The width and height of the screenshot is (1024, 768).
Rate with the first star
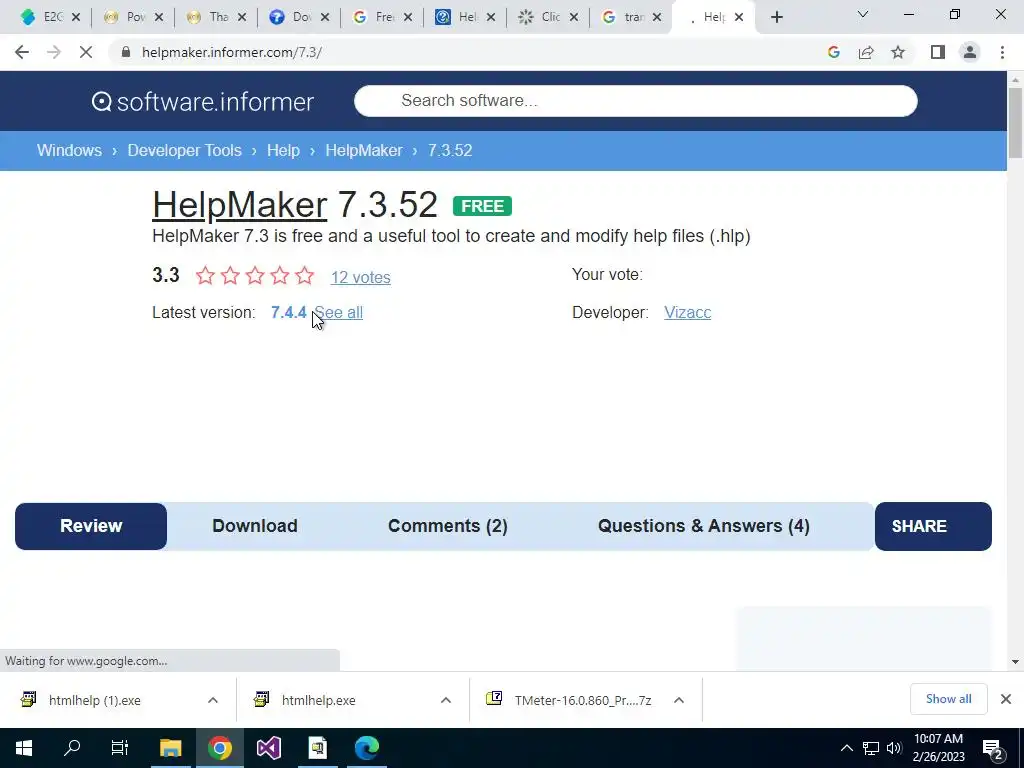[x=205, y=276]
